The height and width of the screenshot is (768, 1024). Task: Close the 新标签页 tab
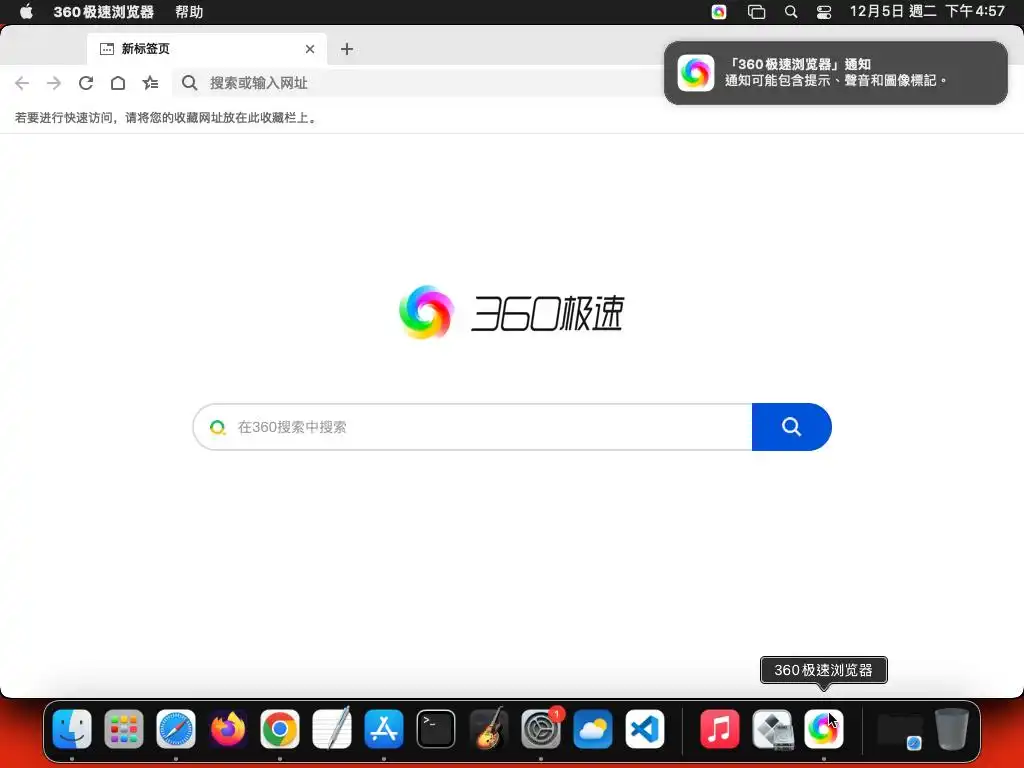coord(310,49)
